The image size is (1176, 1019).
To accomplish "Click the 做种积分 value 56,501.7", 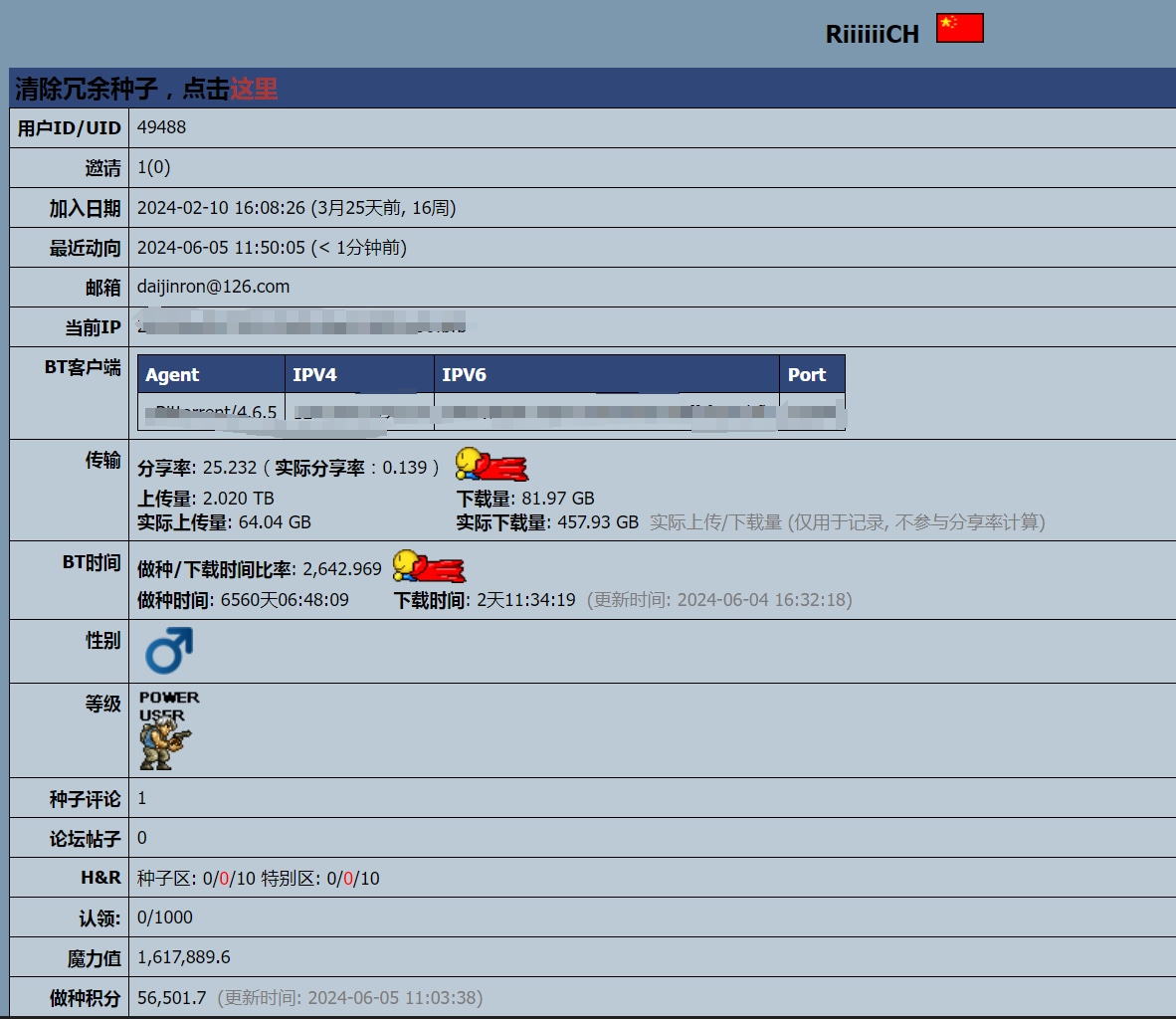I will (x=172, y=997).
